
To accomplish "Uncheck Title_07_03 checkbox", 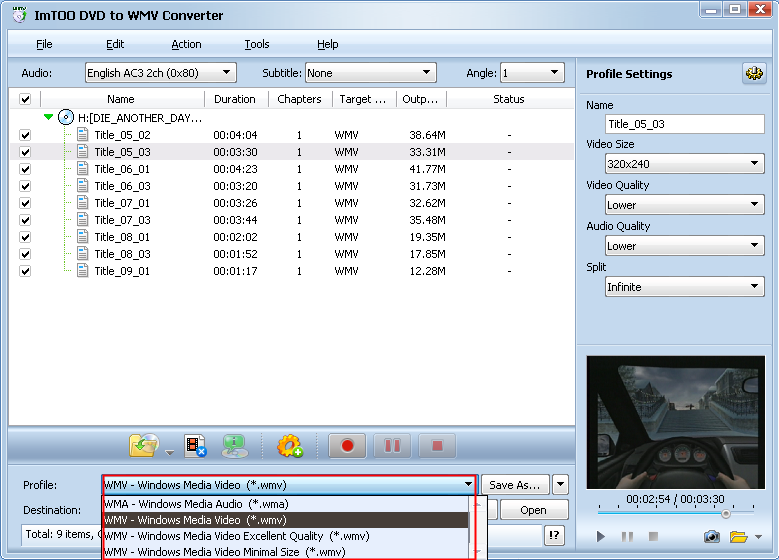I will (x=25, y=220).
